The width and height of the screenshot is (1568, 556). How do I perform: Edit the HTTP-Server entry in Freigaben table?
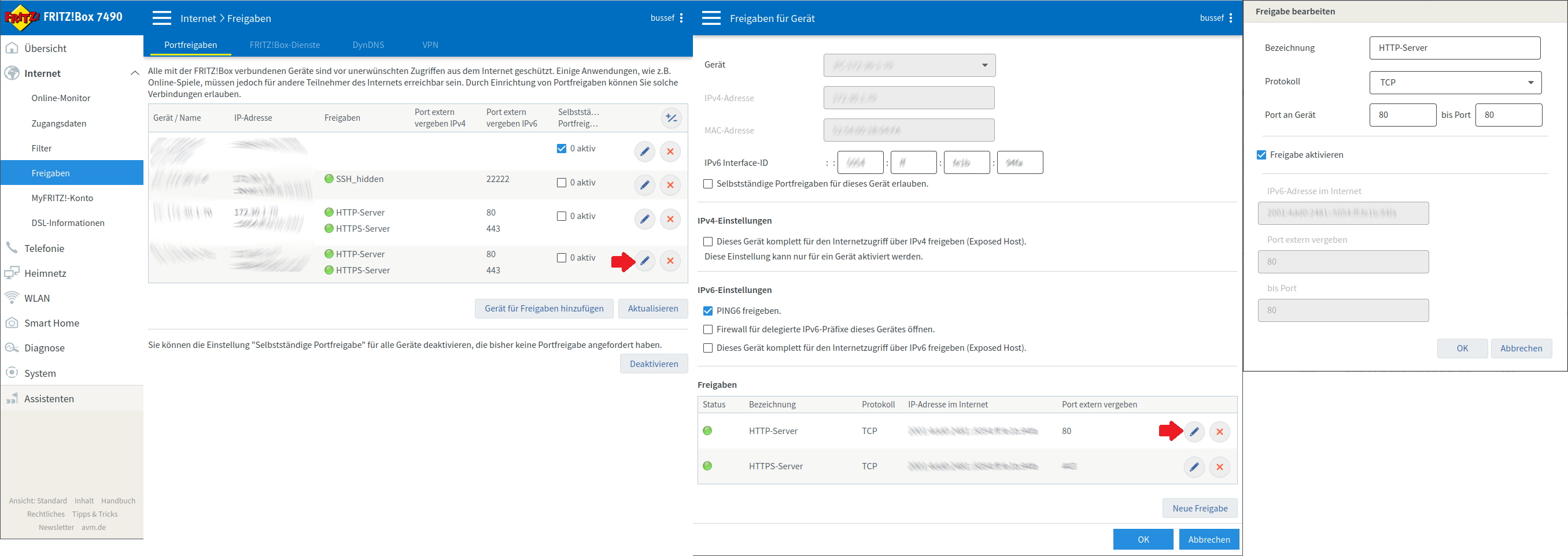1194,432
